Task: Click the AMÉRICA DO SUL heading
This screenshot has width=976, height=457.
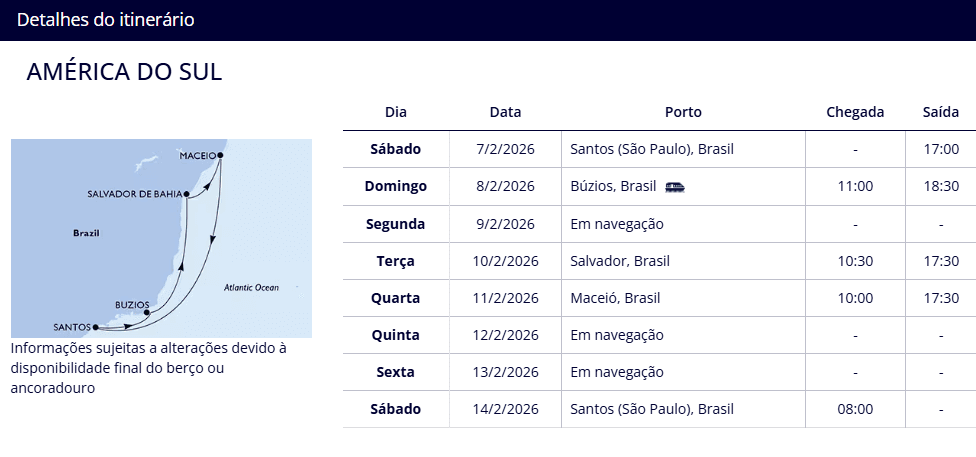Action: click(x=124, y=72)
